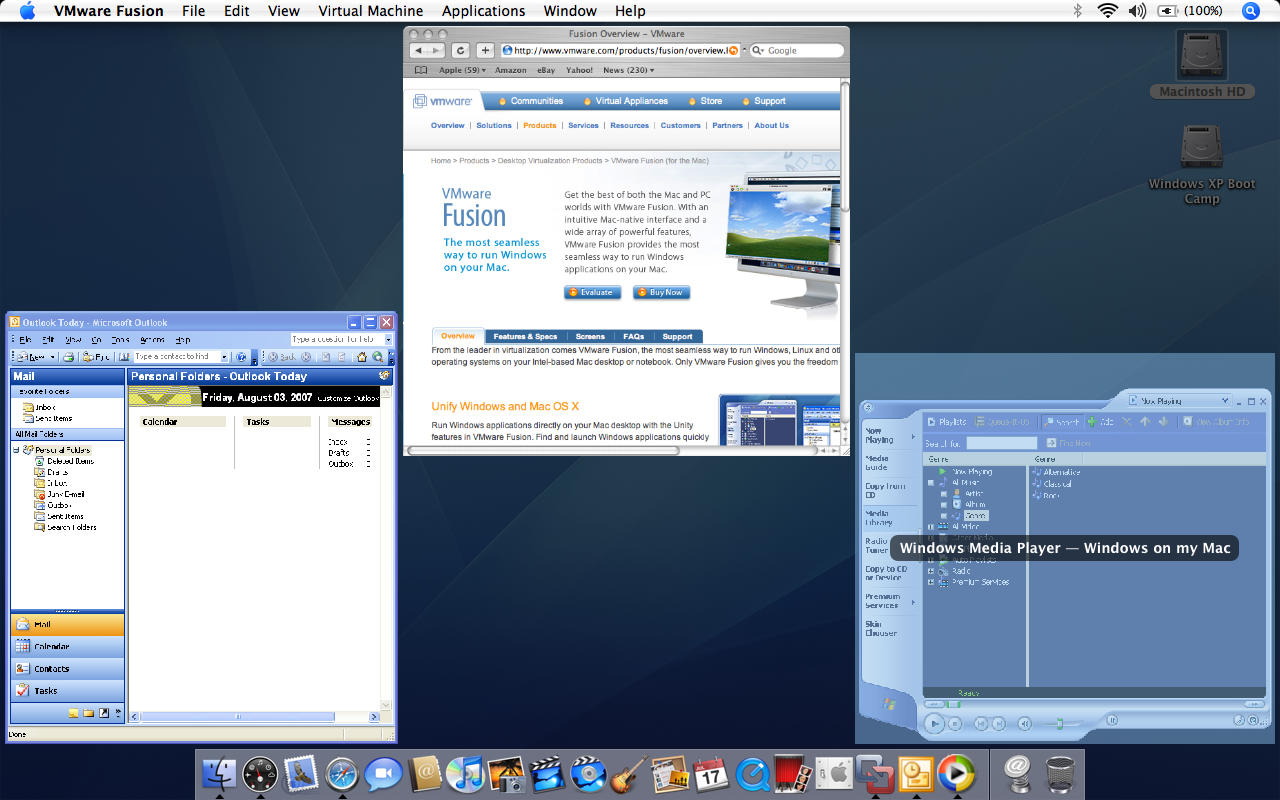Launch GarageBand from the Dock
The image size is (1280, 800).
628,774
